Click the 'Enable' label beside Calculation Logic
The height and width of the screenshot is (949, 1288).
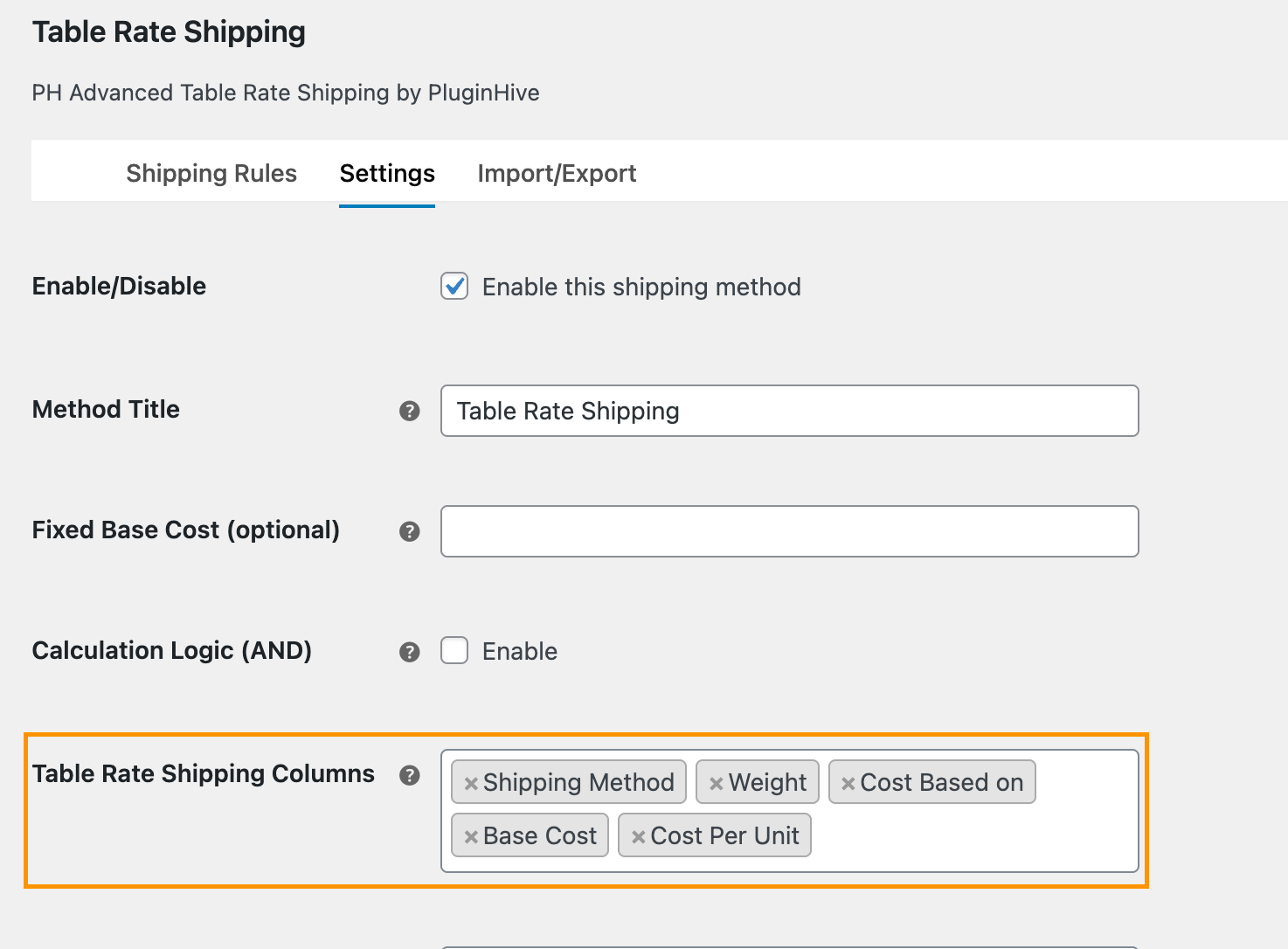coord(520,652)
